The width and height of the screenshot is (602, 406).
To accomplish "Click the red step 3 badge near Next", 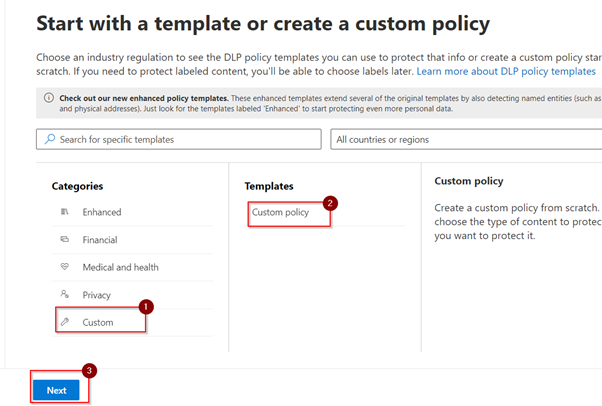I will point(90,370).
